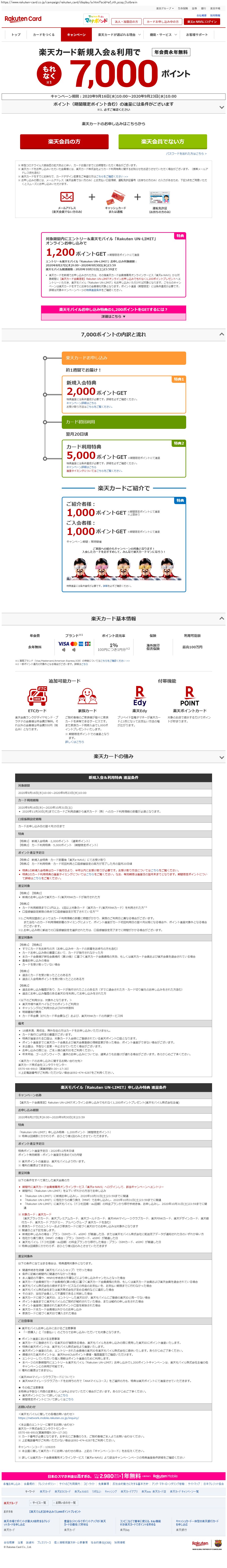The width and height of the screenshot is (227, 1568).
Task: Click the red mail envelope icon
Action: 67,197
